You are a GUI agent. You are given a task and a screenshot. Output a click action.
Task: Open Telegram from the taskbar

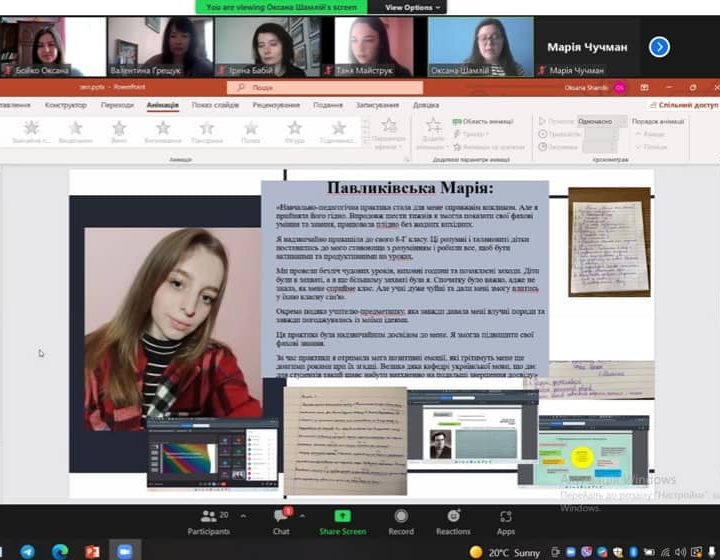27,551
